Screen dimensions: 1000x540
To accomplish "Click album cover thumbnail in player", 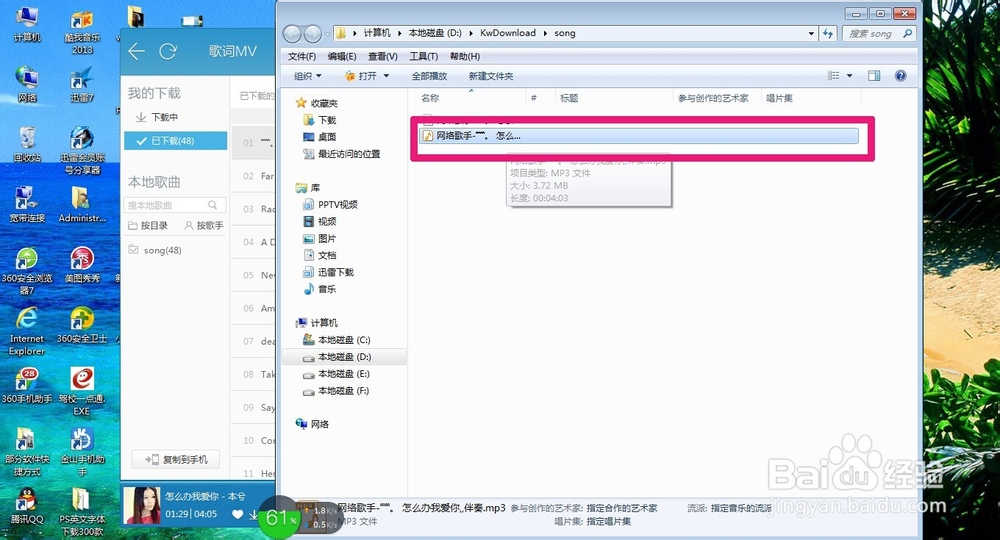I will [142, 506].
